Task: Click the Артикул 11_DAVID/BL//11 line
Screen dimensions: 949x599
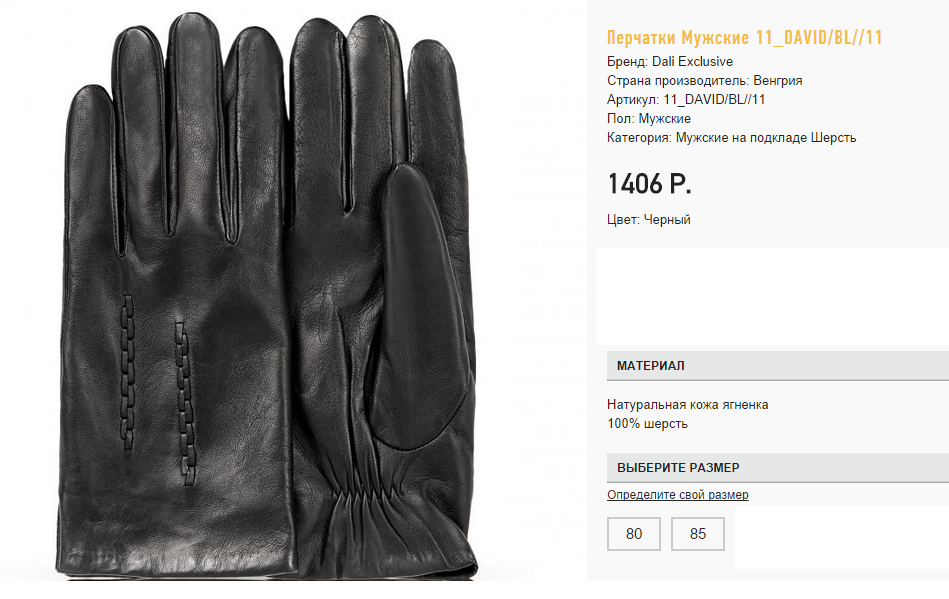Action: 686,100
